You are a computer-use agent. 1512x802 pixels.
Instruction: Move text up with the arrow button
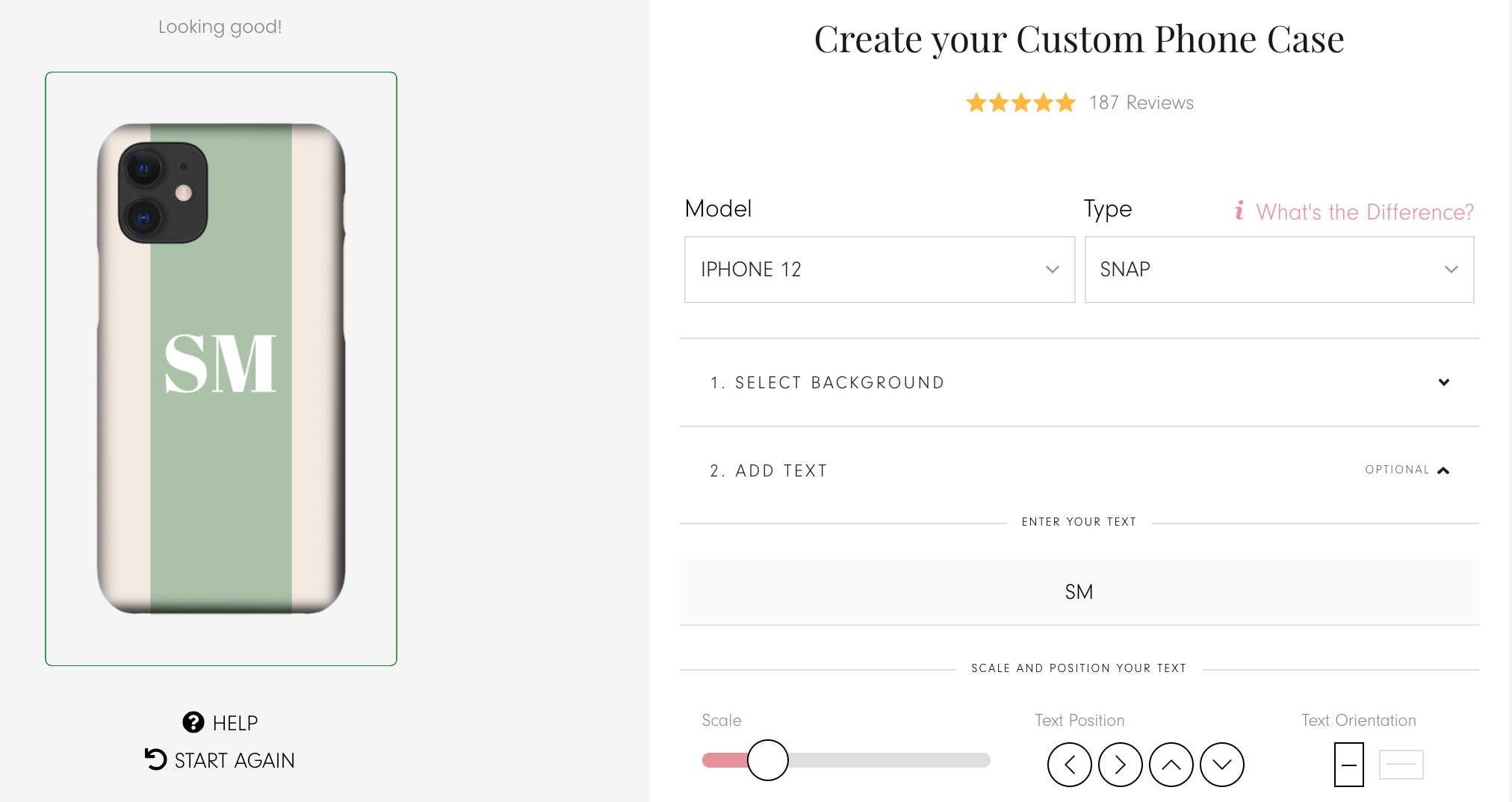pyautogui.click(x=1171, y=765)
